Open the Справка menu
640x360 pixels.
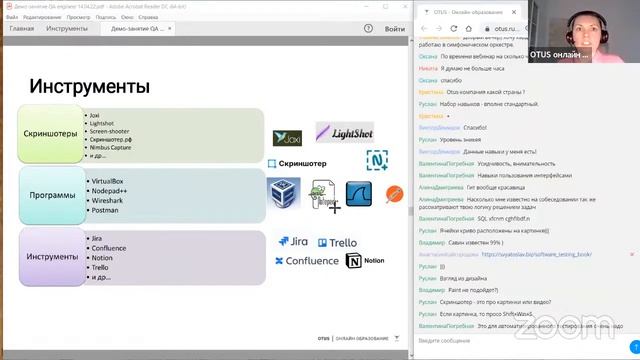pyautogui.click(x=148, y=17)
